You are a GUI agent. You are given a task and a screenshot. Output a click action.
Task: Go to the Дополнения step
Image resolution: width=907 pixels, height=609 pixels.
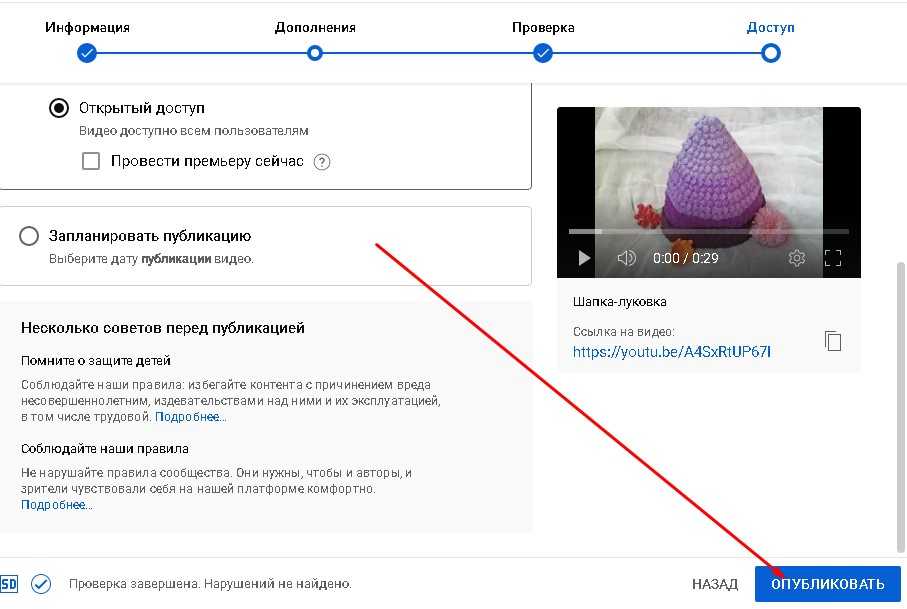coord(315,53)
